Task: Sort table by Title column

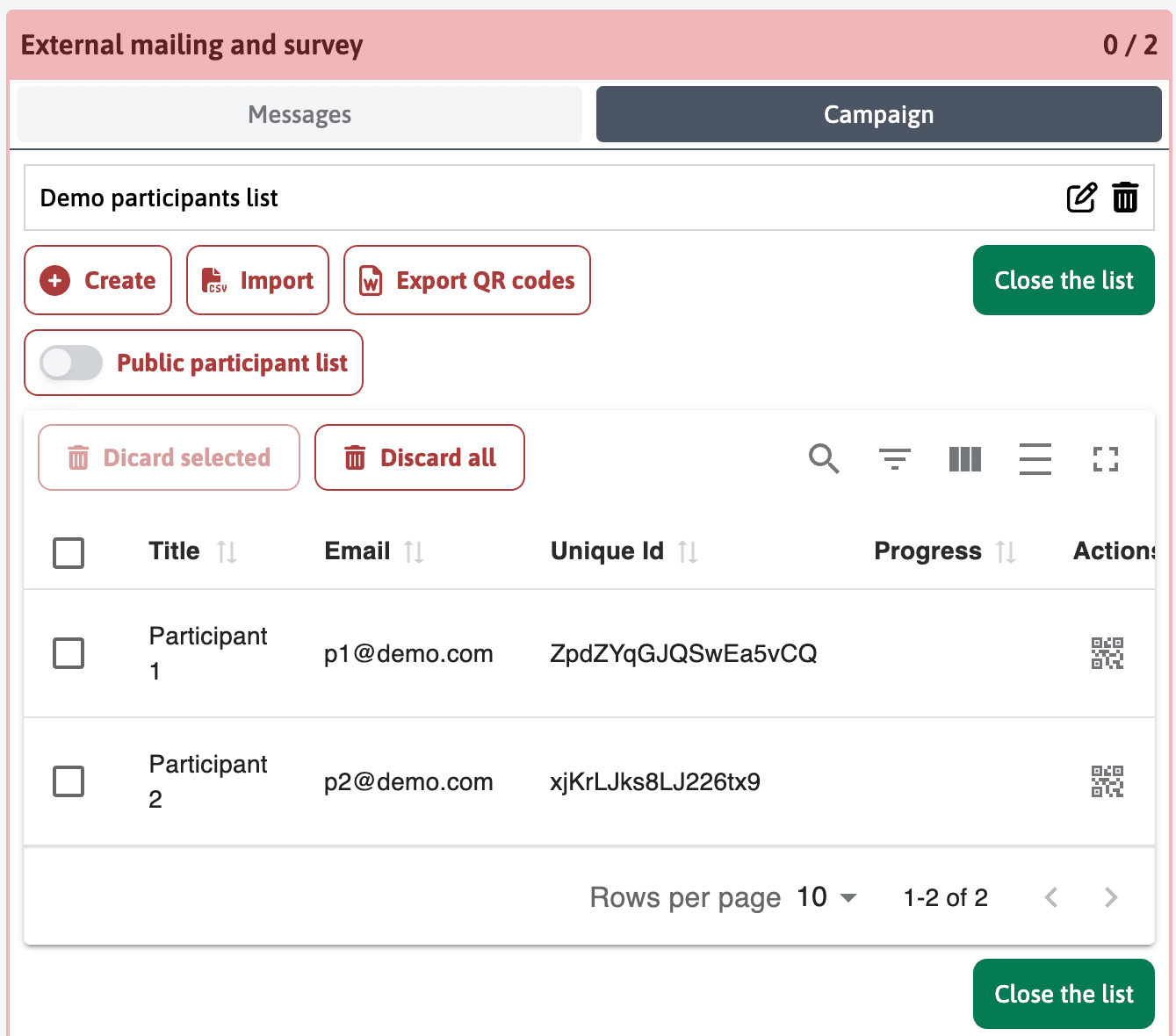Action: [x=227, y=551]
